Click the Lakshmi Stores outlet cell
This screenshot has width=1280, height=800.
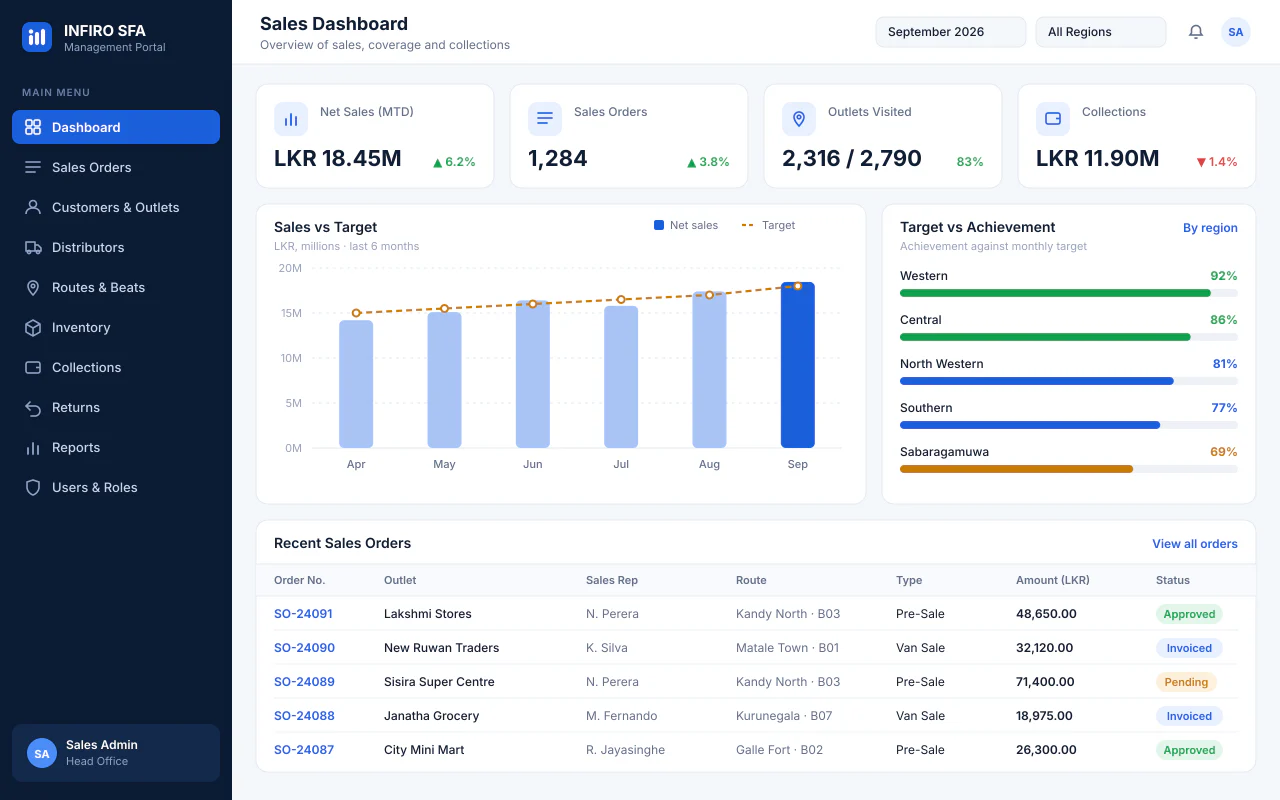(x=428, y=614)
